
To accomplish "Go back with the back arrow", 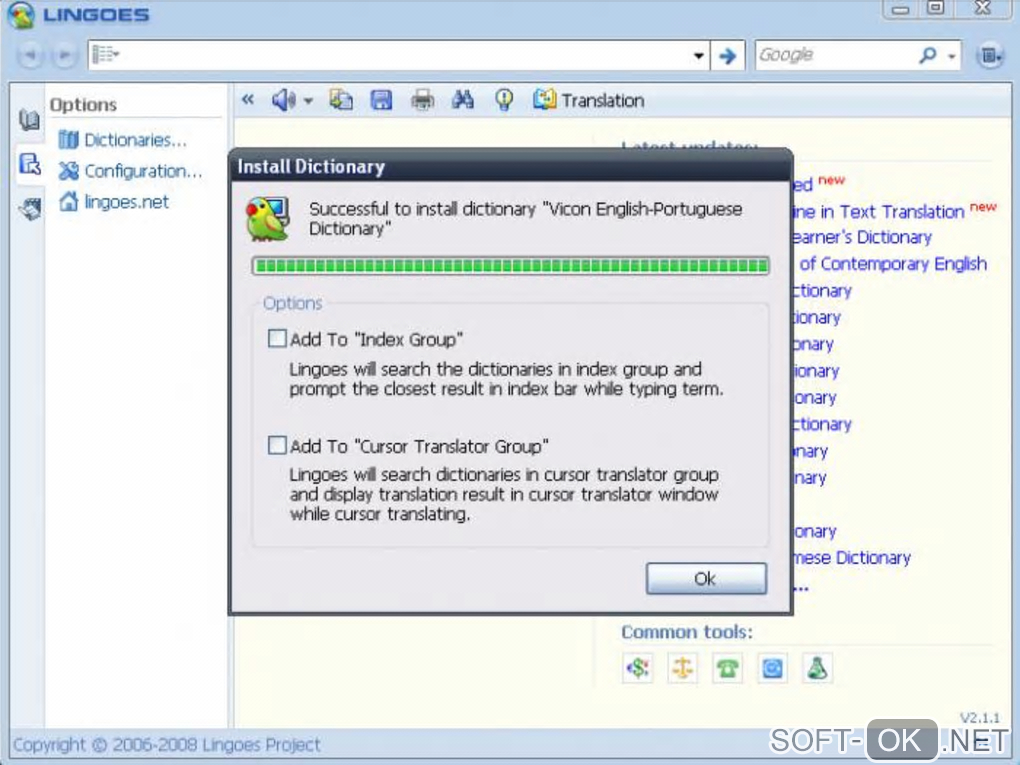I will (x=31, y=55).
